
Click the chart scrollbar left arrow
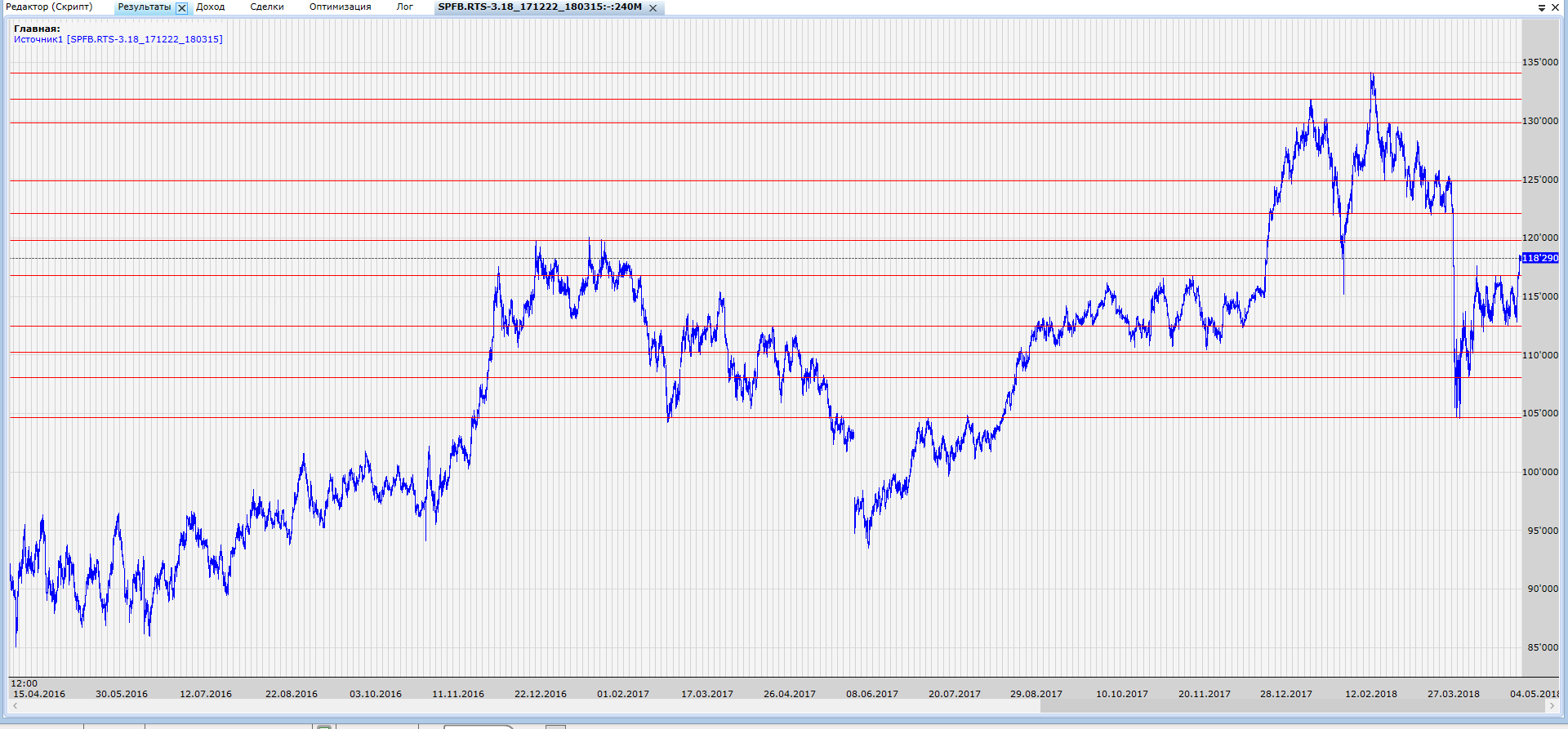point(15,706)
